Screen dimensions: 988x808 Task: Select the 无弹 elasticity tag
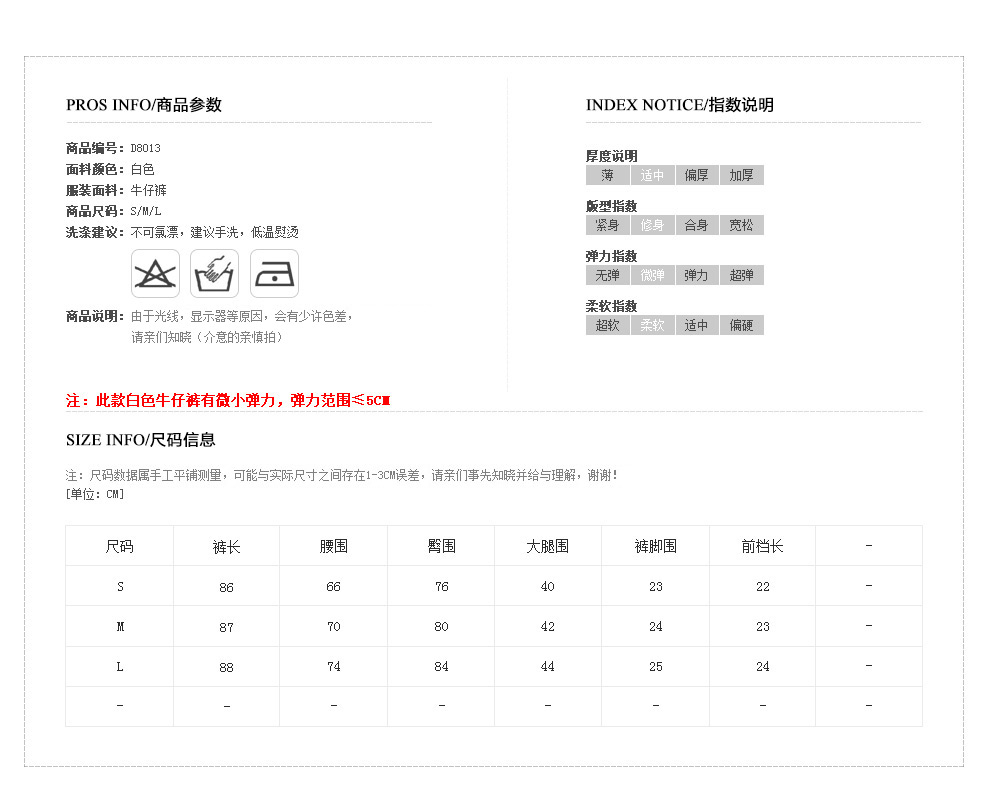[x=607, y=275]
